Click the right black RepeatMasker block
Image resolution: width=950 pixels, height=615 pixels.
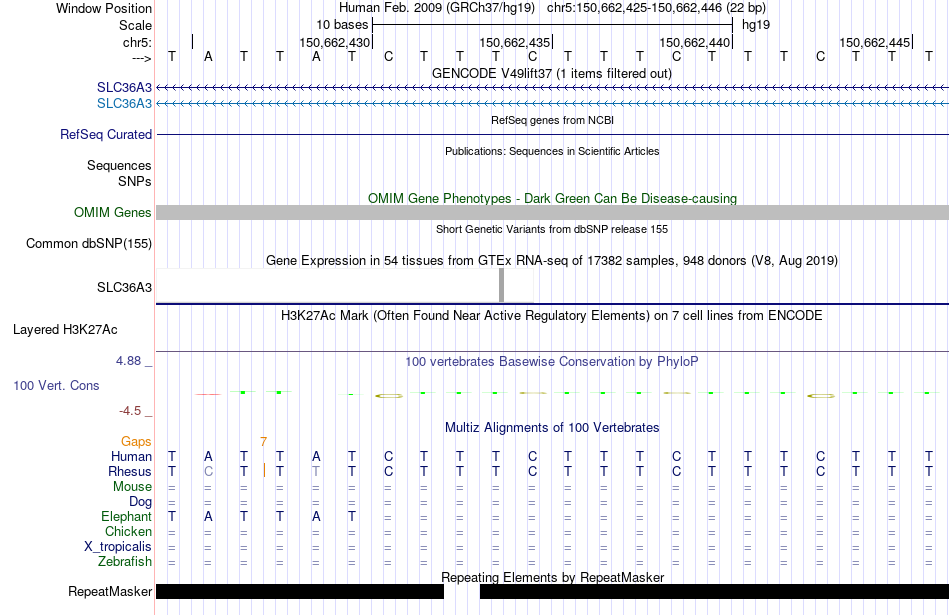[714, 591]
